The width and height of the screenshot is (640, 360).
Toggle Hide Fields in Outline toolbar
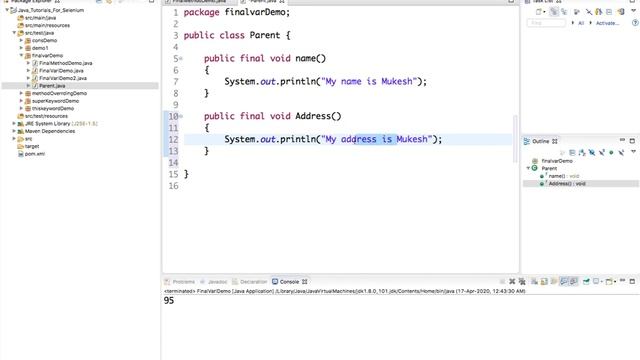click(x=592, y=153)
